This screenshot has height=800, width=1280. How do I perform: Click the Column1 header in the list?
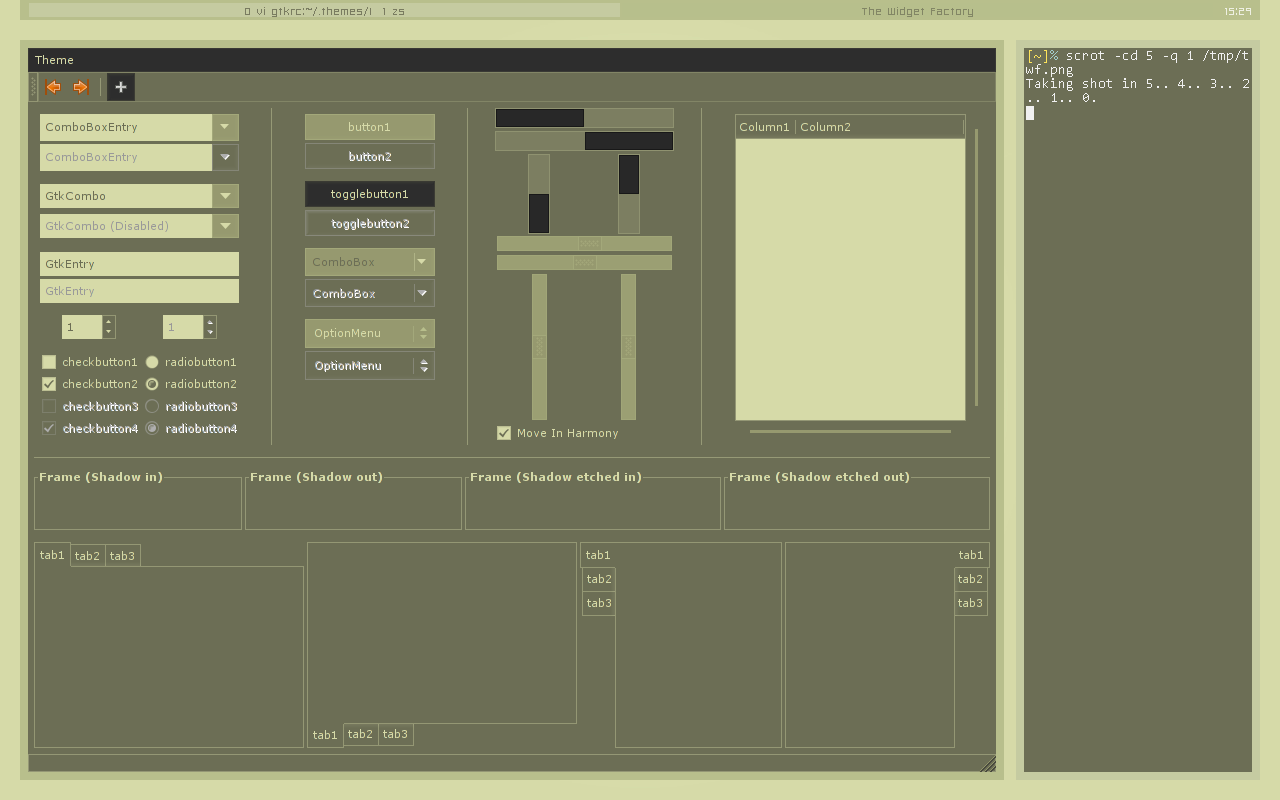click(765, 127)
